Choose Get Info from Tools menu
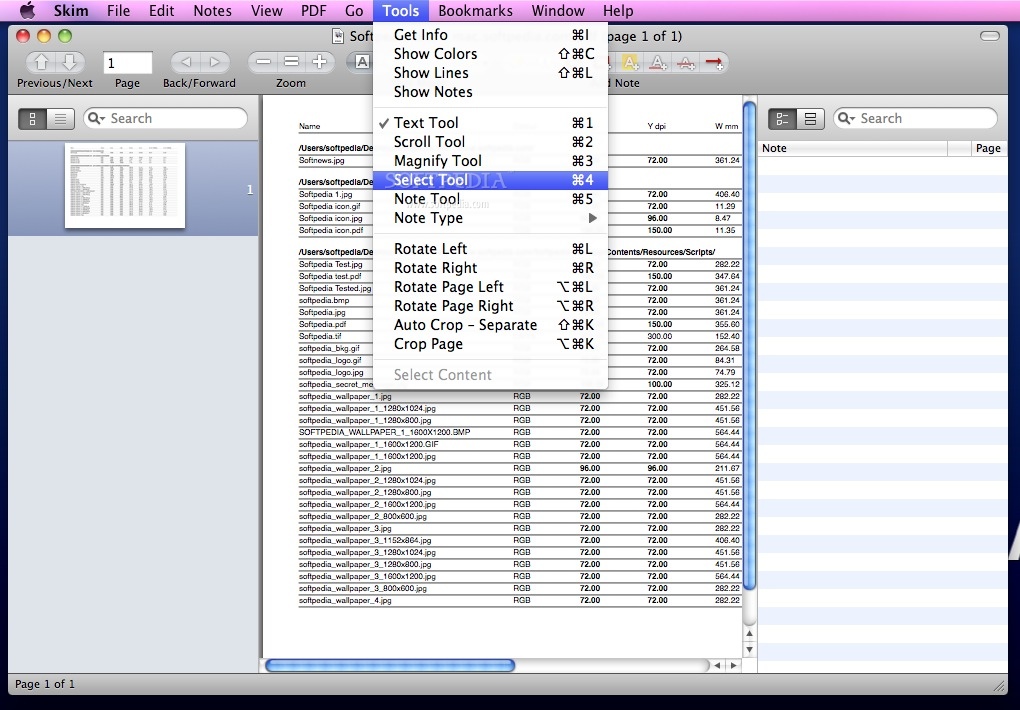This screenshot has height=710, width=1020. click(490, 35)
